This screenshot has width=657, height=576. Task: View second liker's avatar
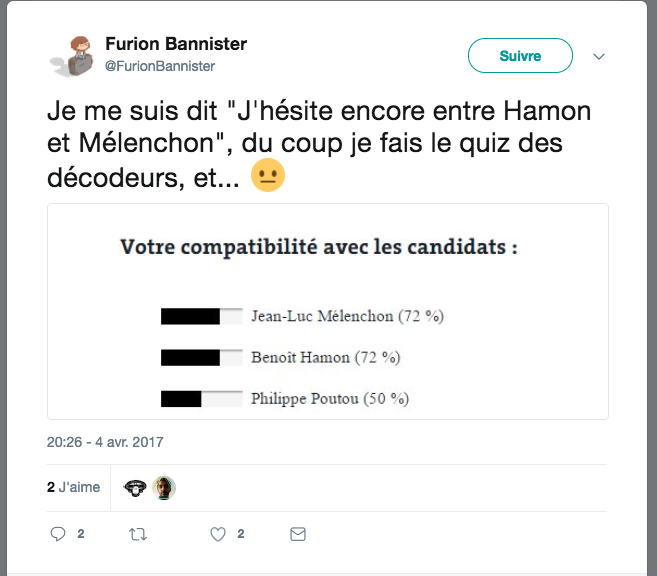pyautogui.click(x=164, y=487)
